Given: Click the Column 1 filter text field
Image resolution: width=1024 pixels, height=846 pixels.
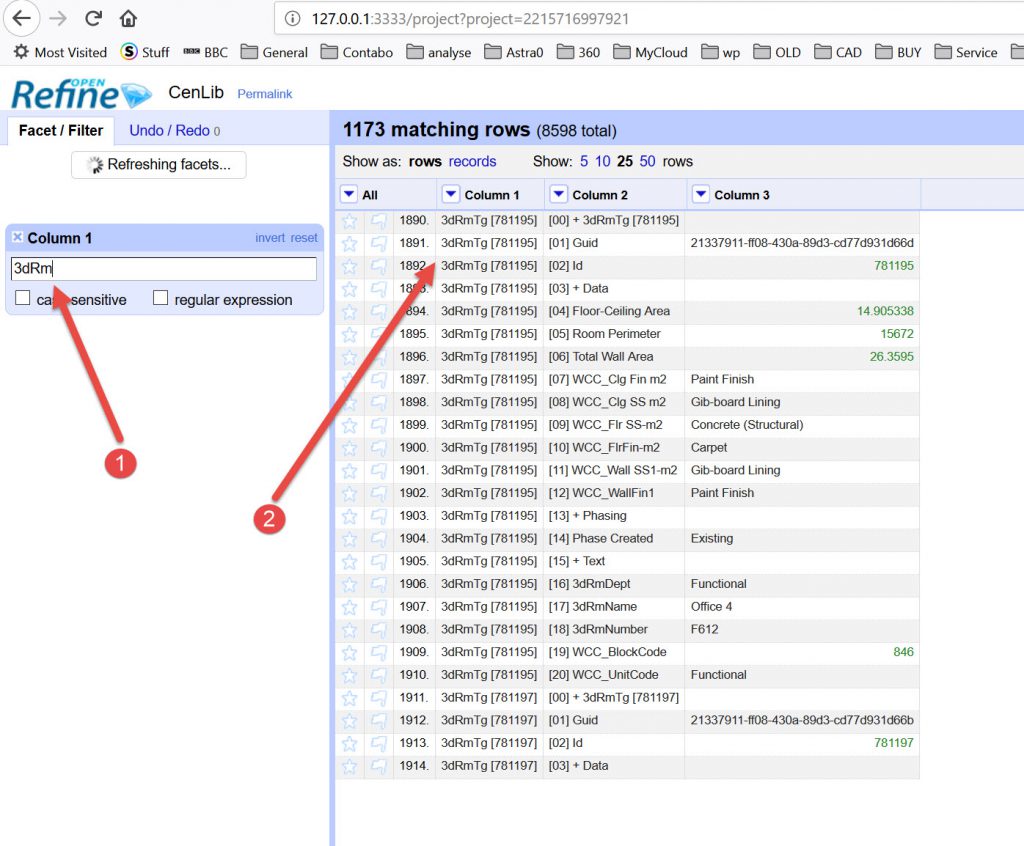Looking at the screenshot, I should (x=163, y=269).
